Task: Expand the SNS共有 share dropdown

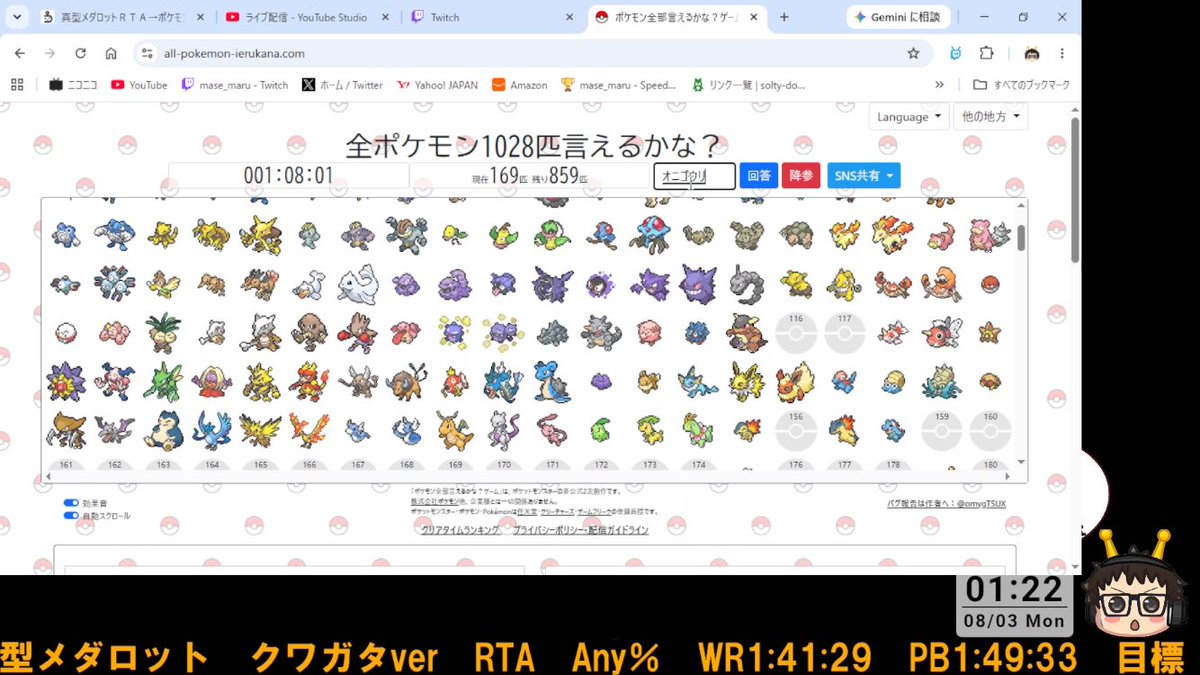Action: [864, 175]
